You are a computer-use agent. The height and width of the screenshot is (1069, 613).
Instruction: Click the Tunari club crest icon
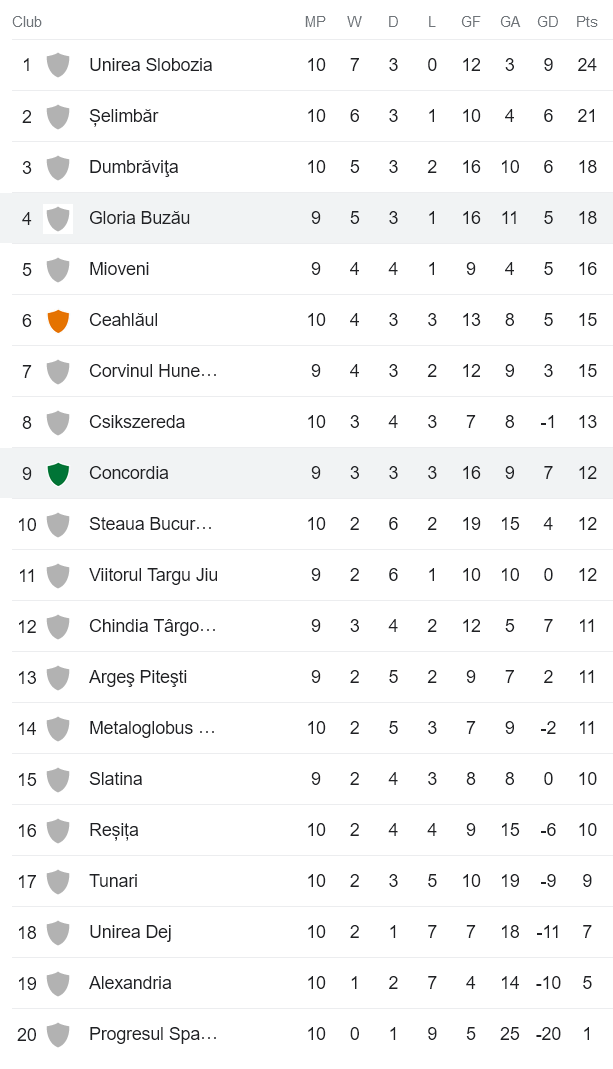(58, 881)
